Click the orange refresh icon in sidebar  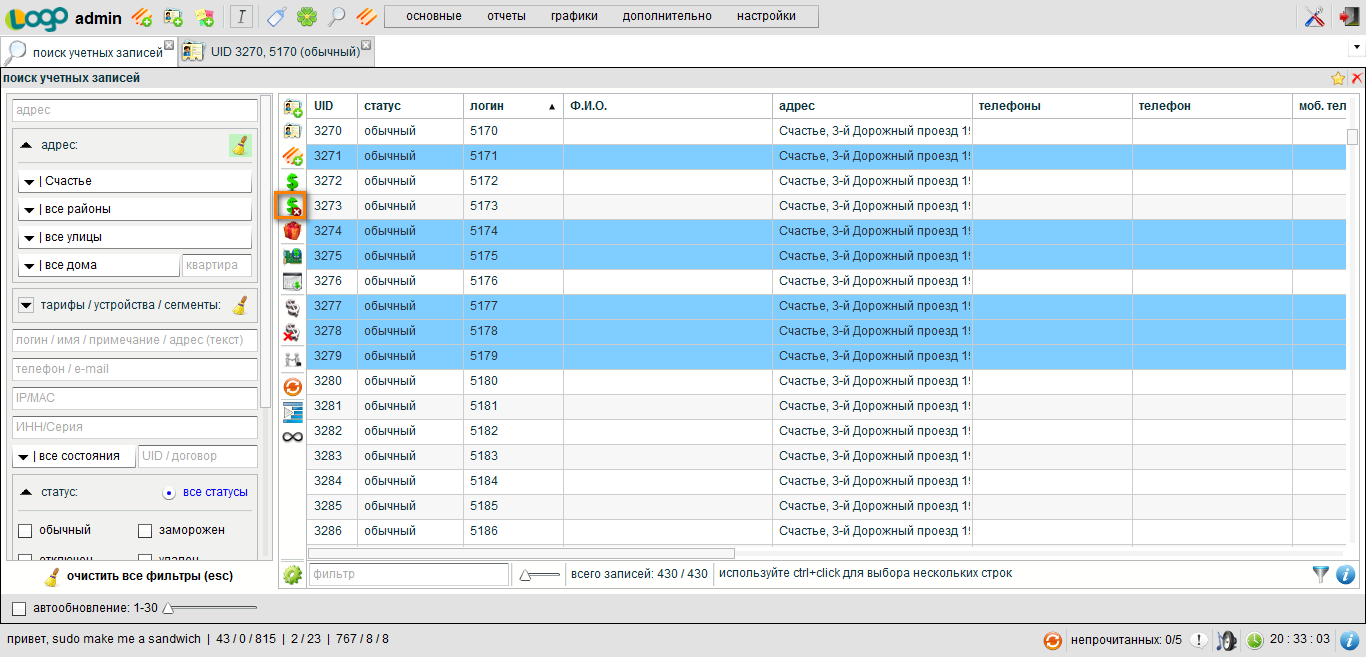[292, 386]
